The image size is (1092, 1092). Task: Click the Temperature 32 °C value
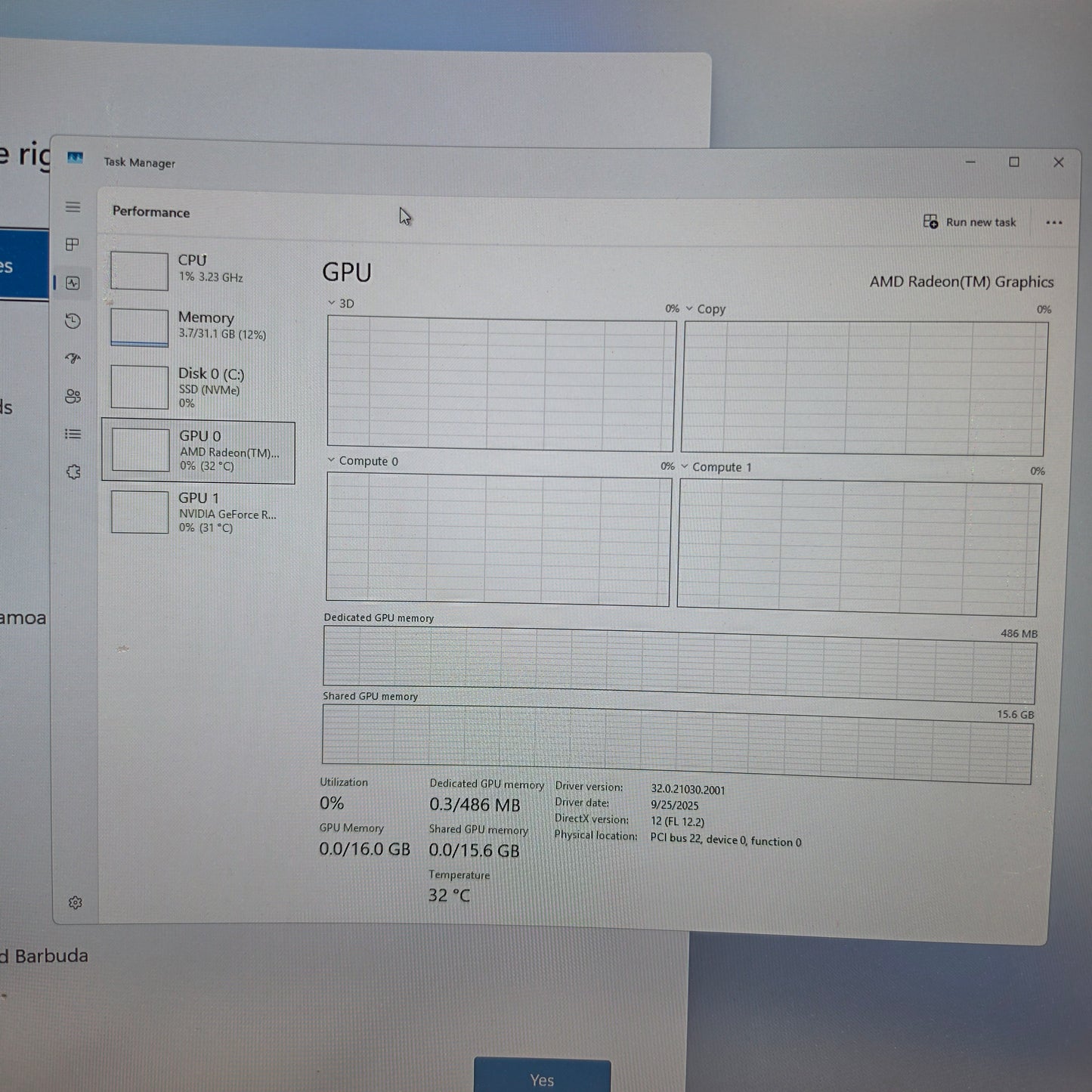pyautogui.click(x=449, y=896)
